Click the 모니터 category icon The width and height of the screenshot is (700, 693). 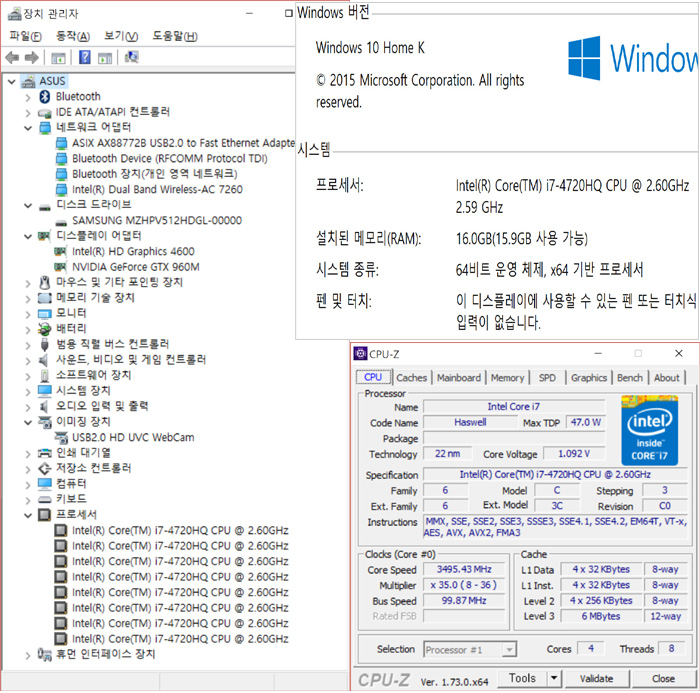tap(44, 314)
